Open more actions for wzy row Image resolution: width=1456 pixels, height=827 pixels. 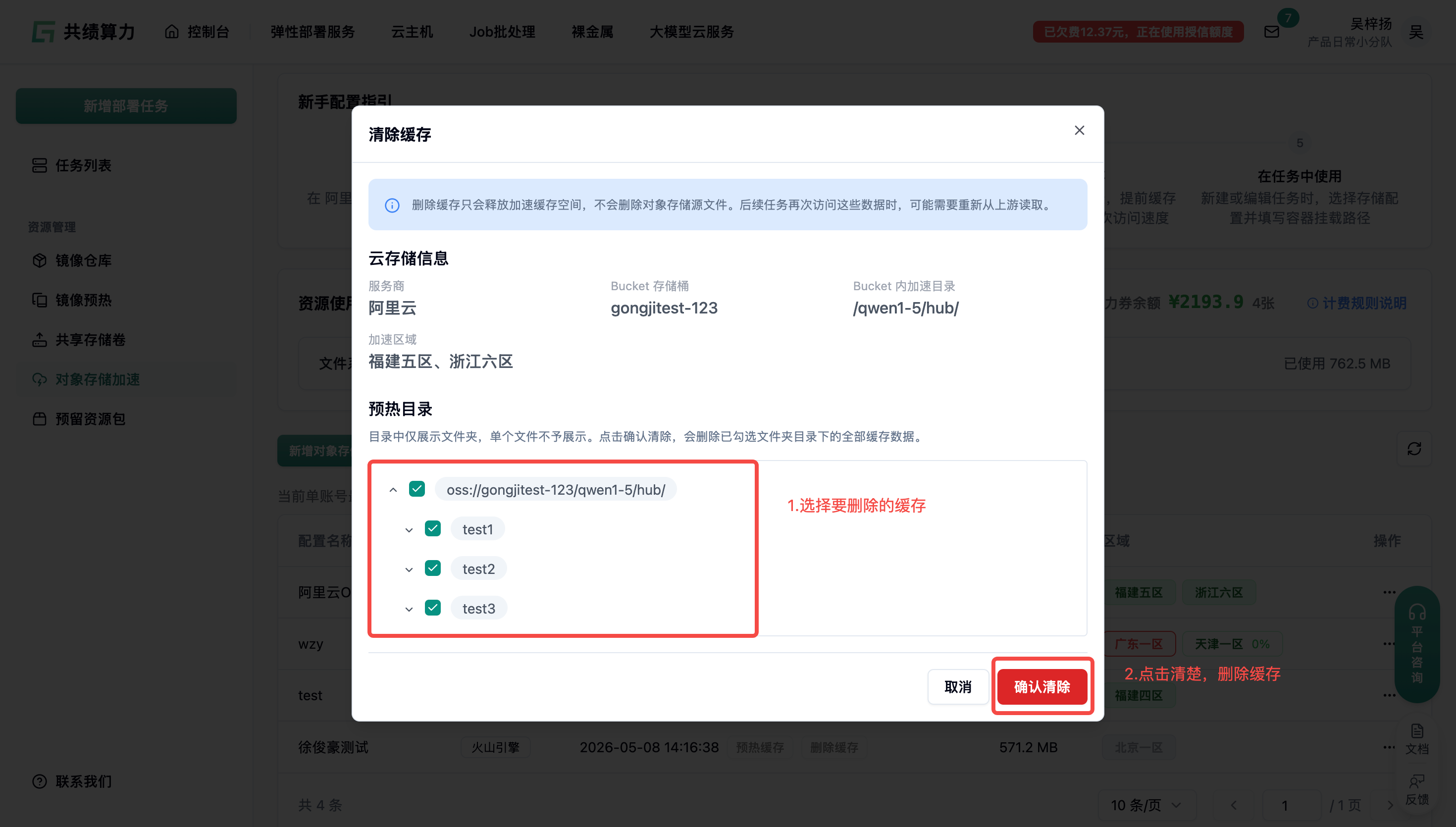(1389, 644)
